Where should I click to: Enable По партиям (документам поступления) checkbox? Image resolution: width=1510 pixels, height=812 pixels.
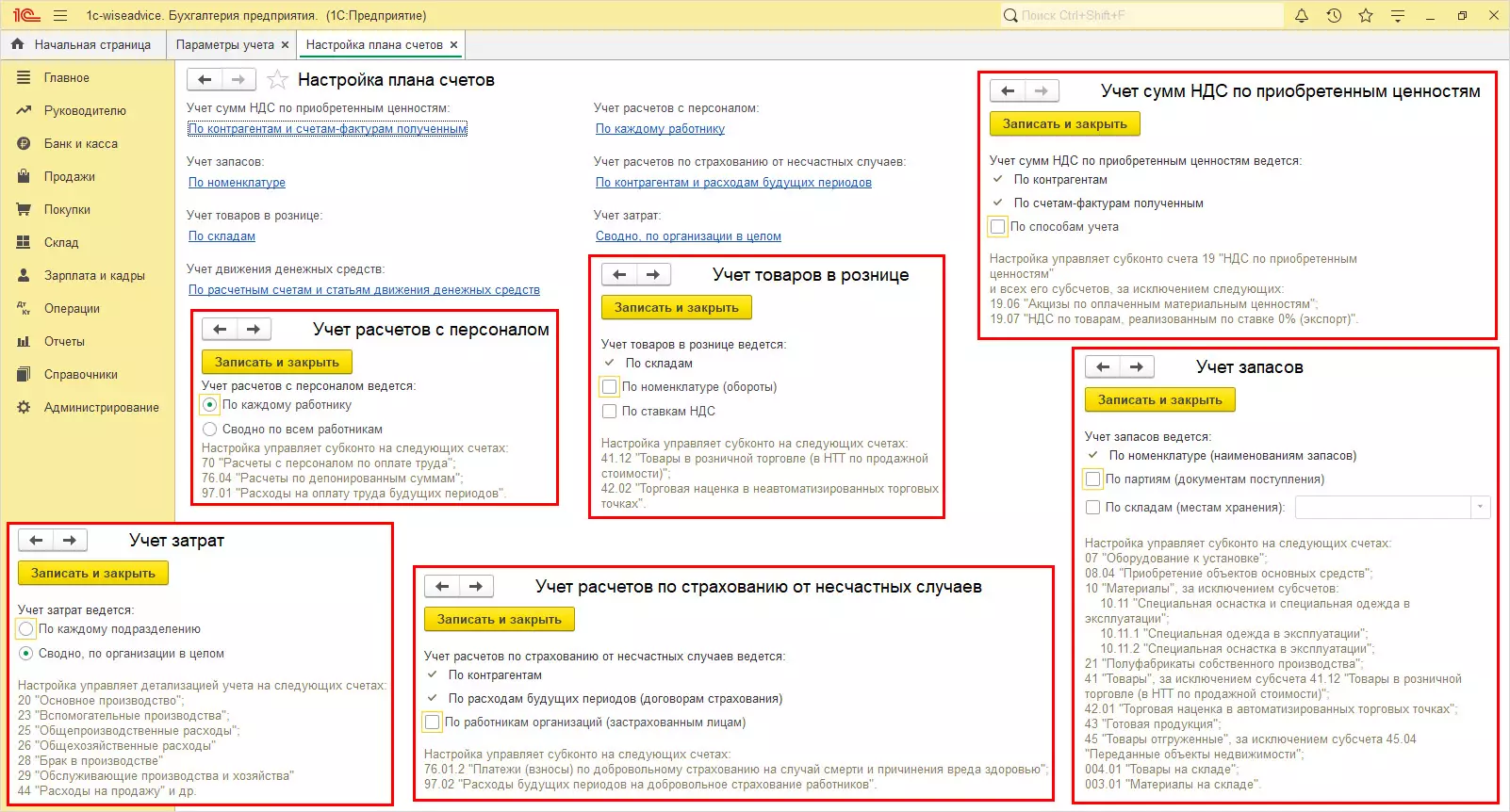1092,479
